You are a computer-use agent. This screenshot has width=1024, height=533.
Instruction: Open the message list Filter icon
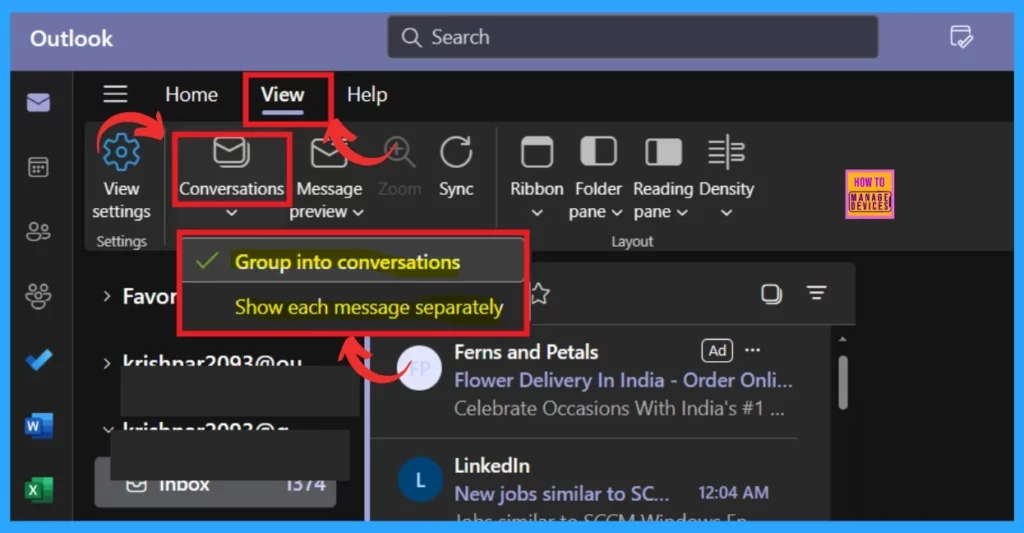(816, 293)
